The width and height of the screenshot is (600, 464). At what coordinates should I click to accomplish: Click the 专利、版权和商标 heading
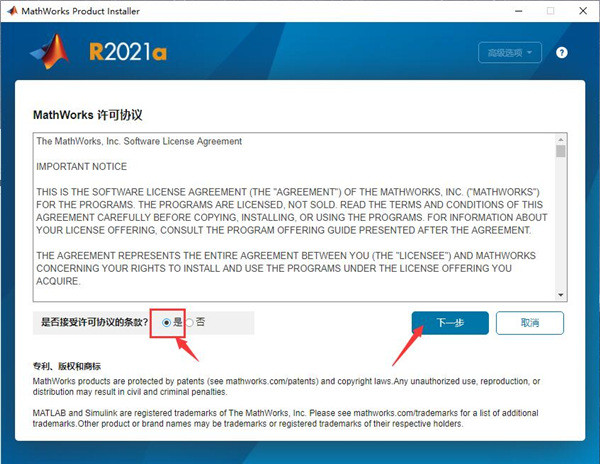(67, 366)
